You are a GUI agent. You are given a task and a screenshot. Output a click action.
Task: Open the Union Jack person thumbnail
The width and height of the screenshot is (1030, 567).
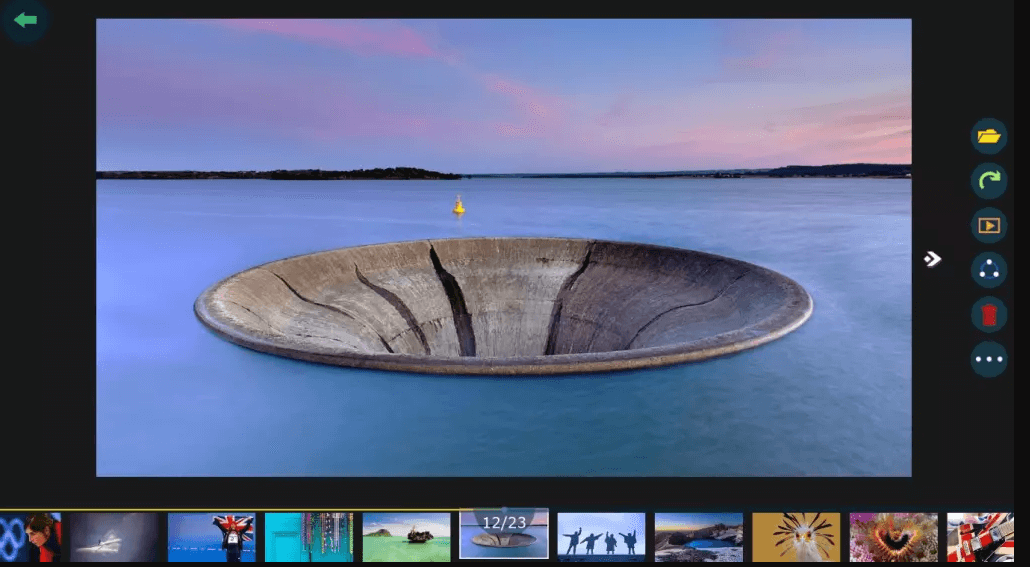[211, 537]
